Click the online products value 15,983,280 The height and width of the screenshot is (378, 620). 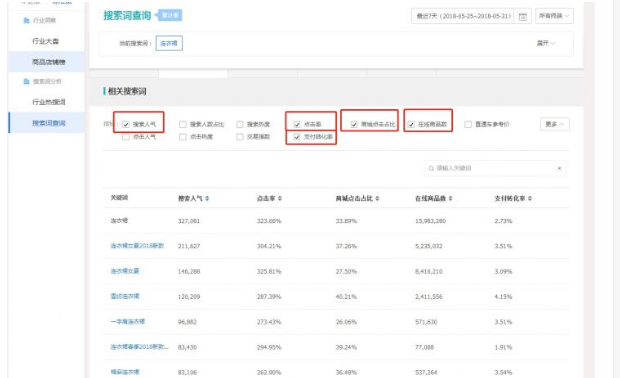pos(430,221)
